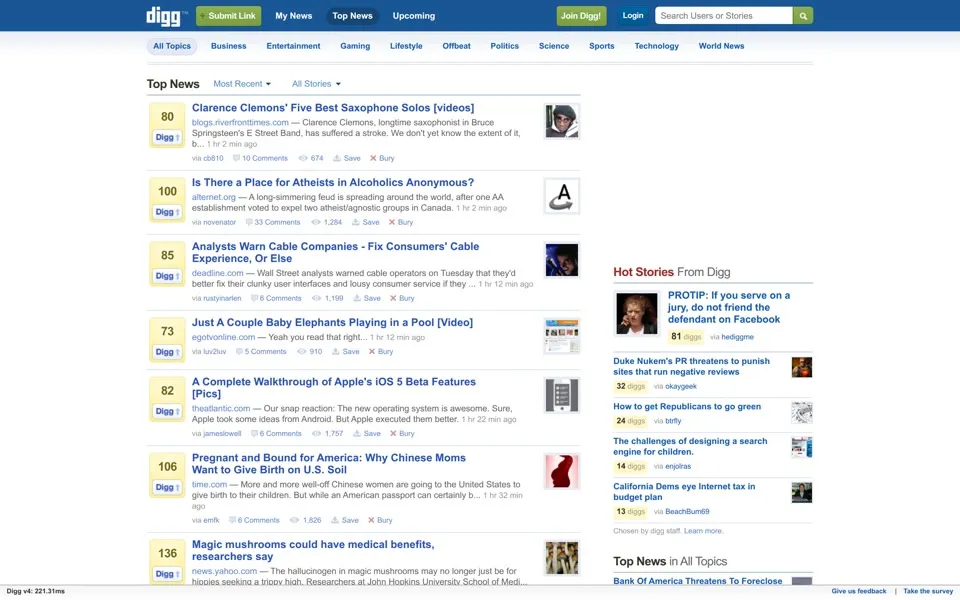This screenshot has height=600, width=960.
Task: Open the pregnant silhouette thumbnail
Action: pos(561,471)
